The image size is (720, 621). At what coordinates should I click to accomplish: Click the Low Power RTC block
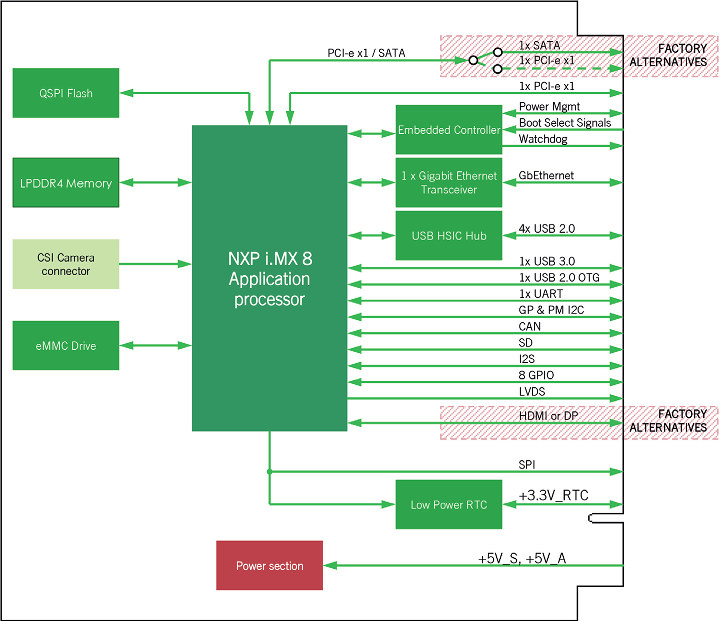click(x=448, y=505)
